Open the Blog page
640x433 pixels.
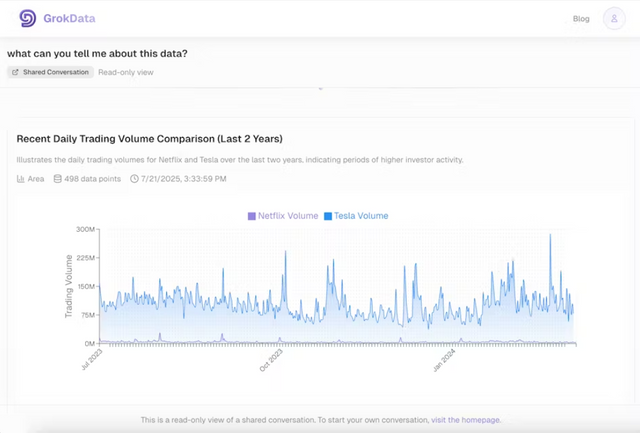click(x=581, y=19)
